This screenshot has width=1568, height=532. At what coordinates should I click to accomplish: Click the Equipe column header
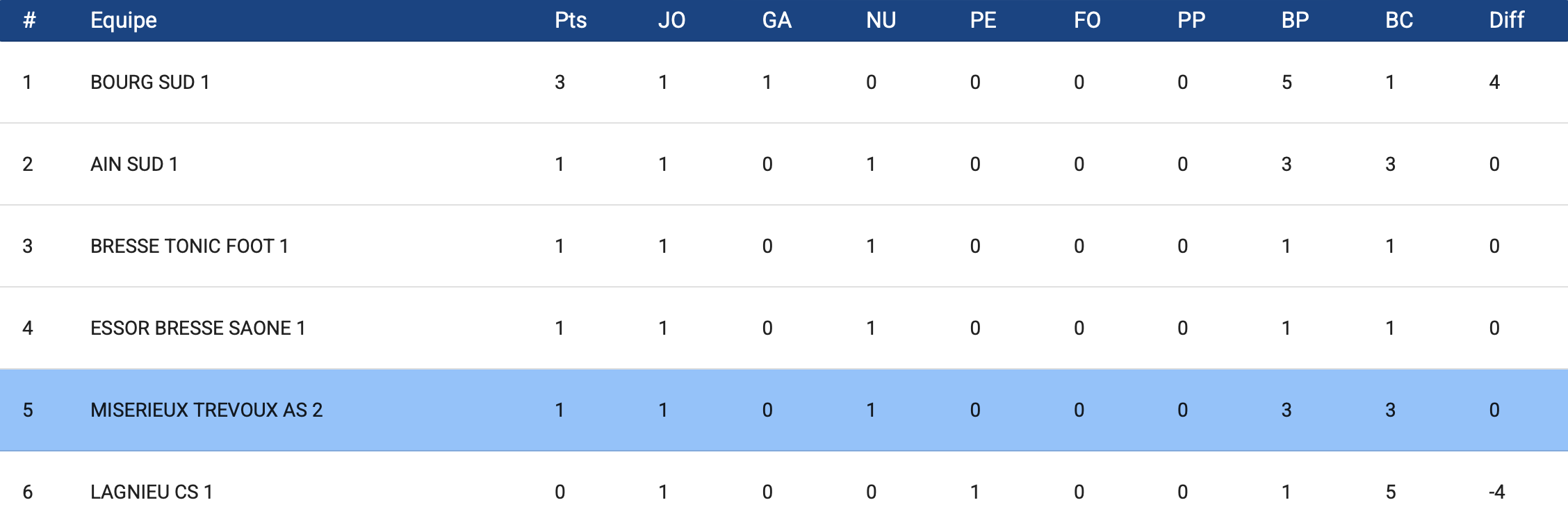pos(124,20)
